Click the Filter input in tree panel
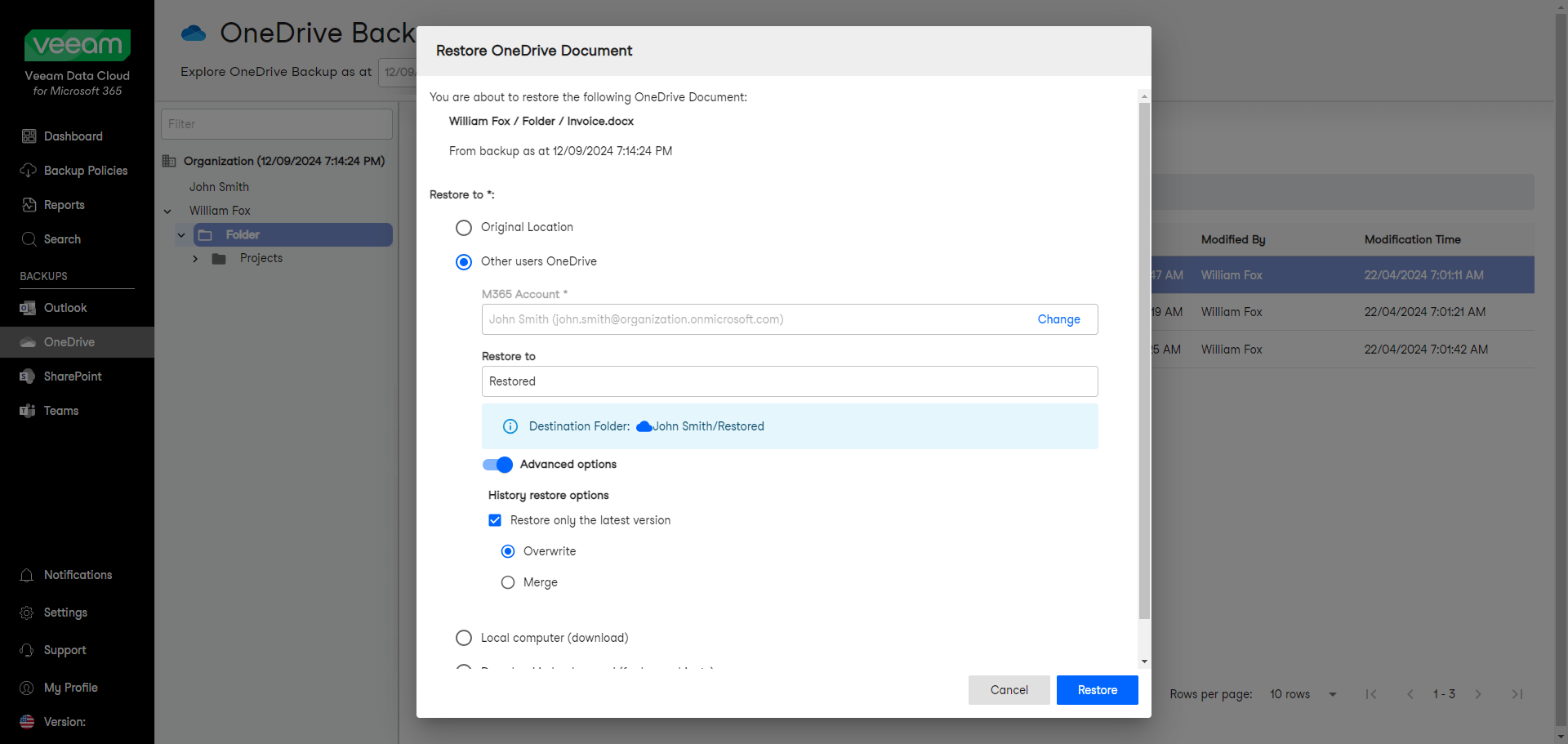The image size is (1568, 744). tap(277, 124)
